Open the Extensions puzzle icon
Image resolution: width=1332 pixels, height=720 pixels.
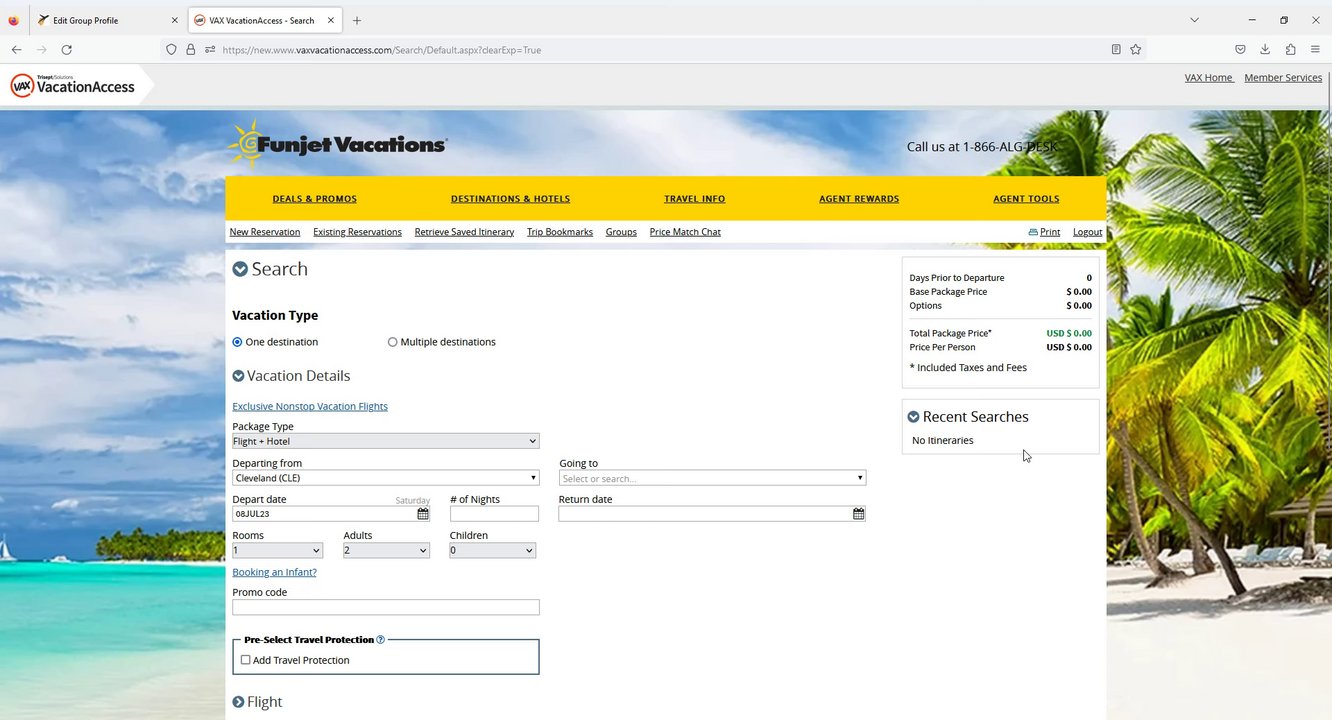(1291, 49)
